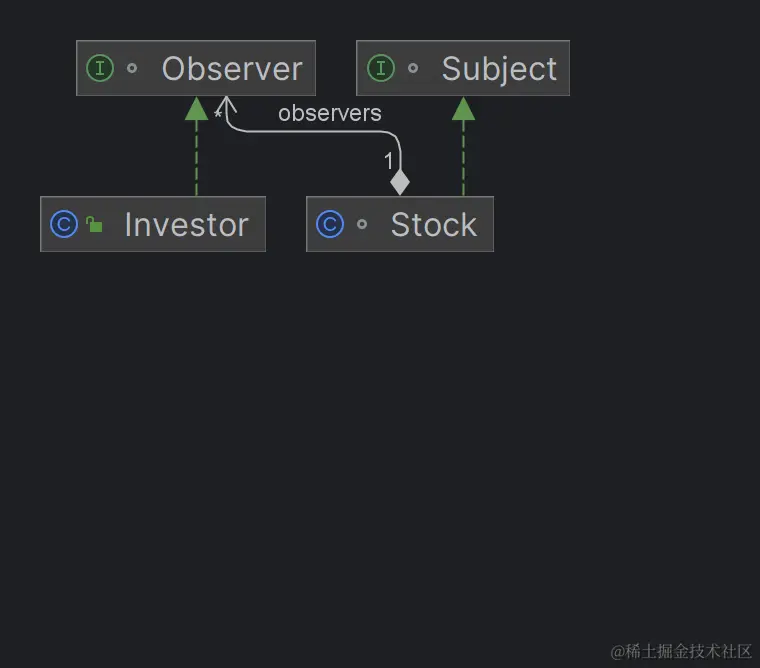
Task: Select the Stock node label
Action: [x=433, y=225]
